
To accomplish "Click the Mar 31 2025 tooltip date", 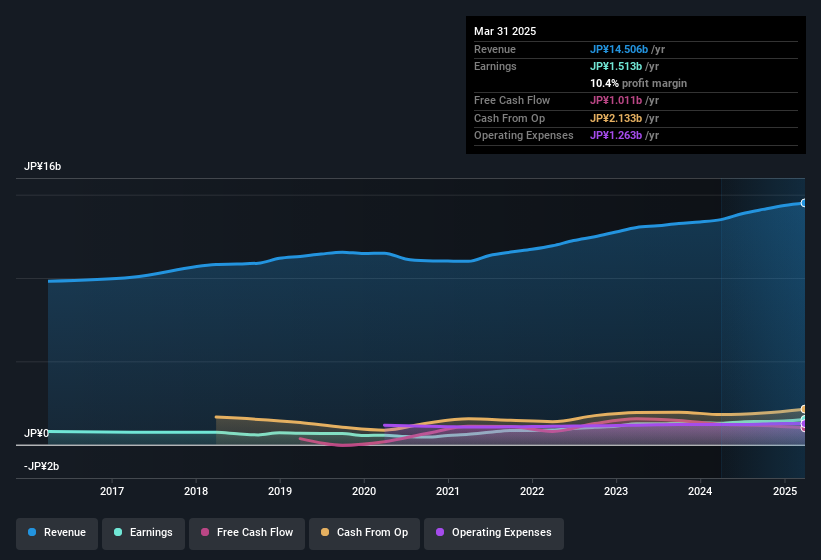I will pos(505,31).
